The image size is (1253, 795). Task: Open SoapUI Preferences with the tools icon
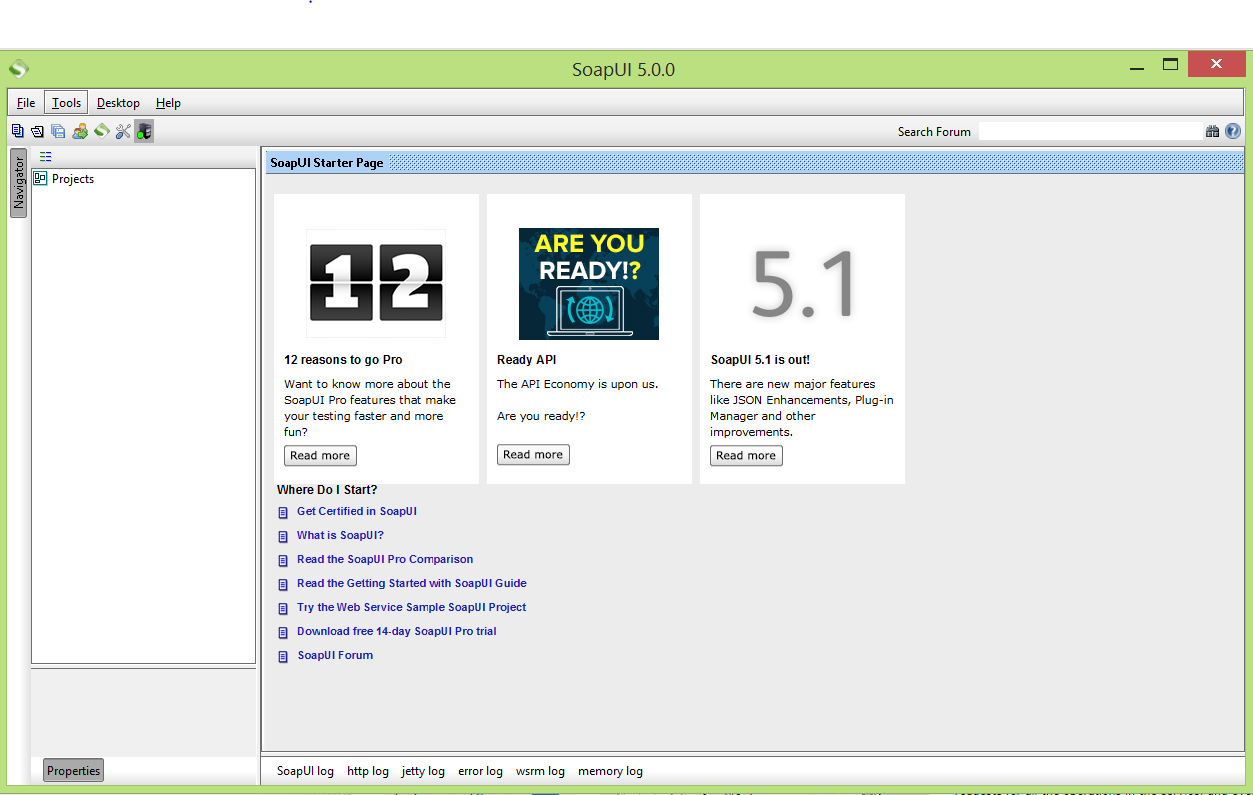click(x=122, y=130)
